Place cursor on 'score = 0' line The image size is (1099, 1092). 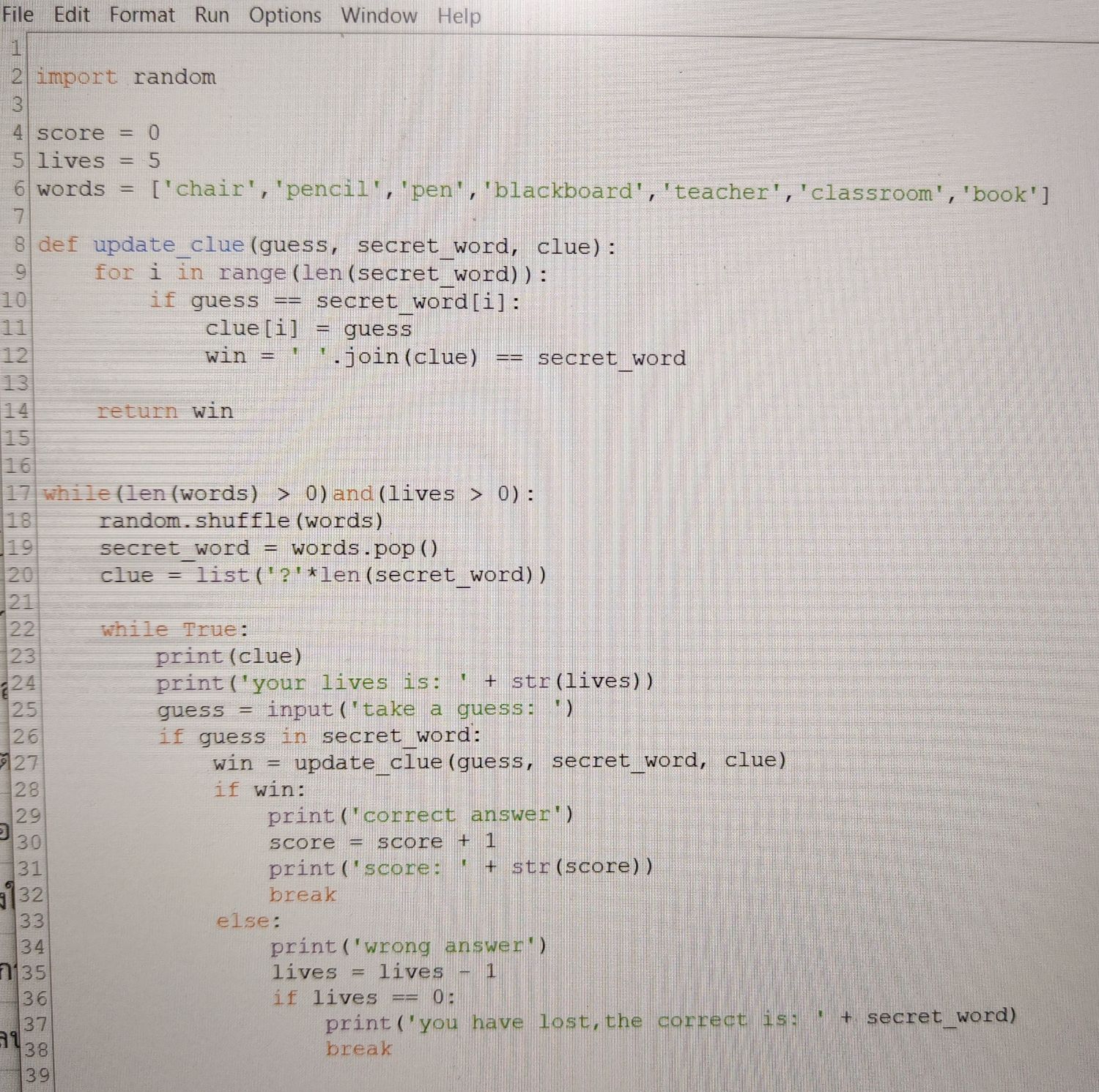pyautogui.click(x=98, y=133)
